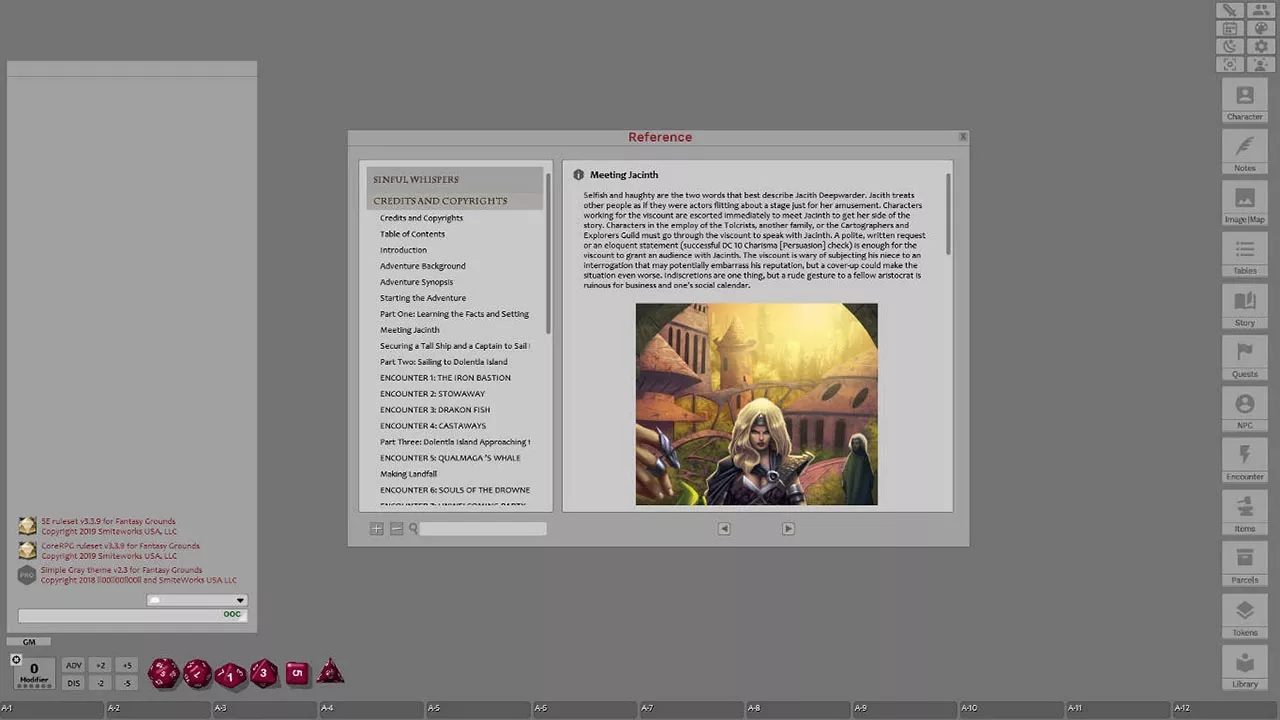The width and height of the screenshot is (1280, 720).
Task: Click the d10 die showing 1
Action: 230,675
